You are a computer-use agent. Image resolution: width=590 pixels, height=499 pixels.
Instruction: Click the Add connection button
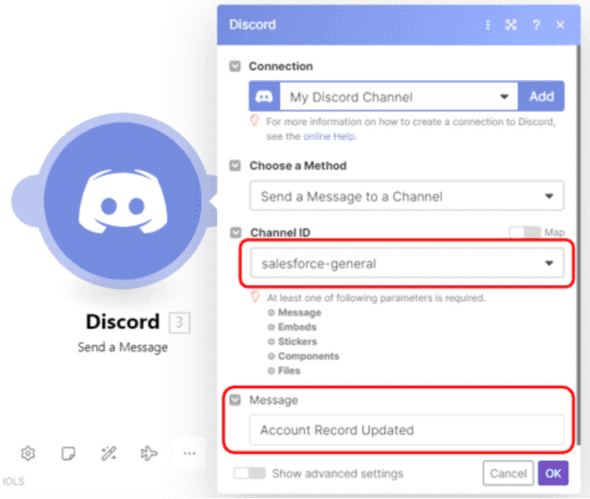pyautogui.click(x=541, y=96)
